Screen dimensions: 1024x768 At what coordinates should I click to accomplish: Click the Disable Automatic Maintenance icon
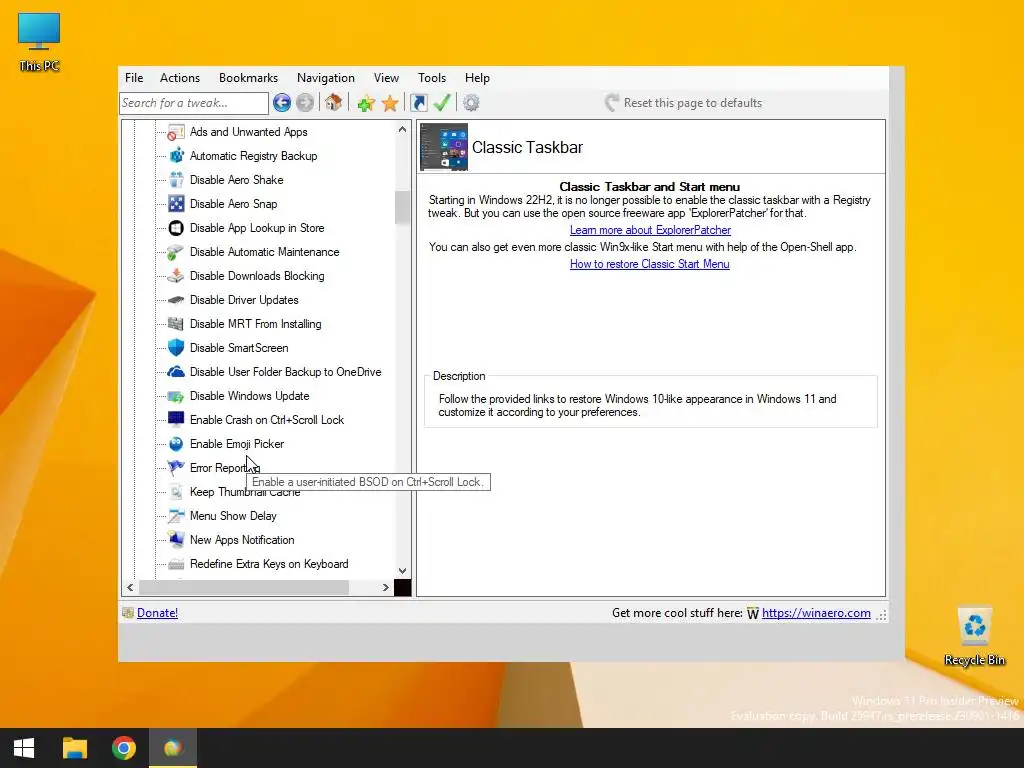(176, 252)
